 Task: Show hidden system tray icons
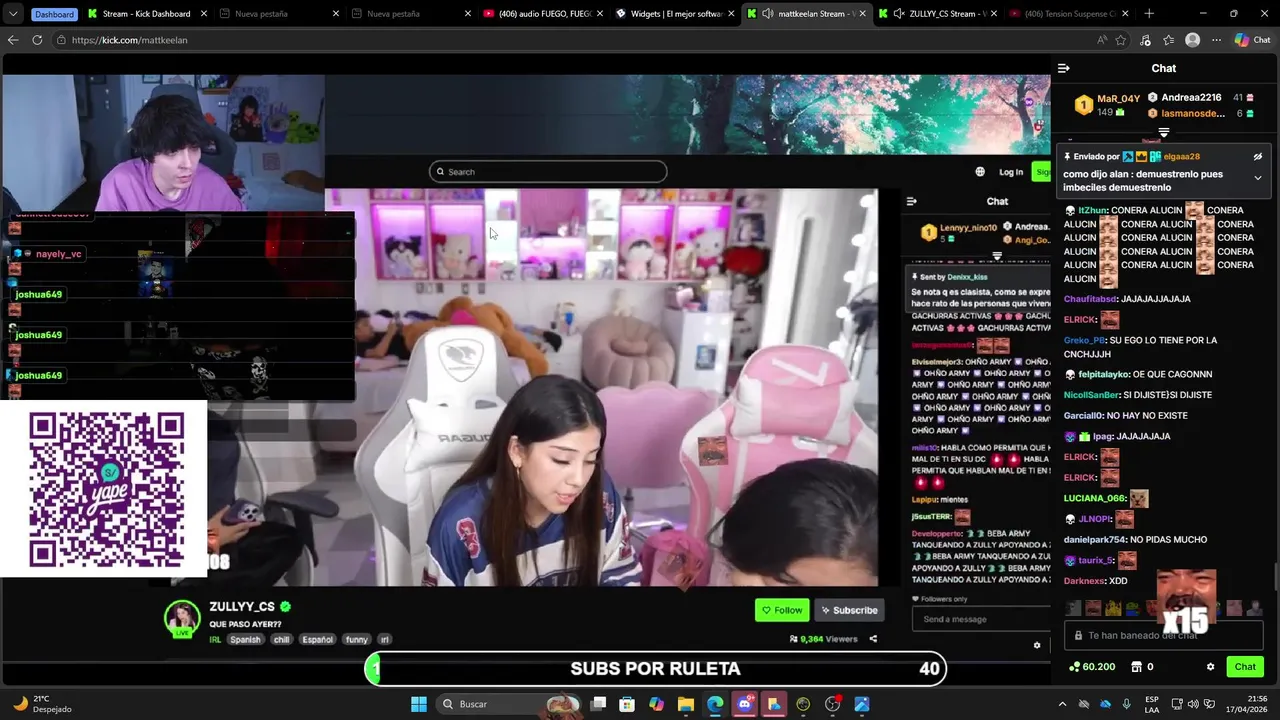pyautogui.click(x=1062, y=704)
